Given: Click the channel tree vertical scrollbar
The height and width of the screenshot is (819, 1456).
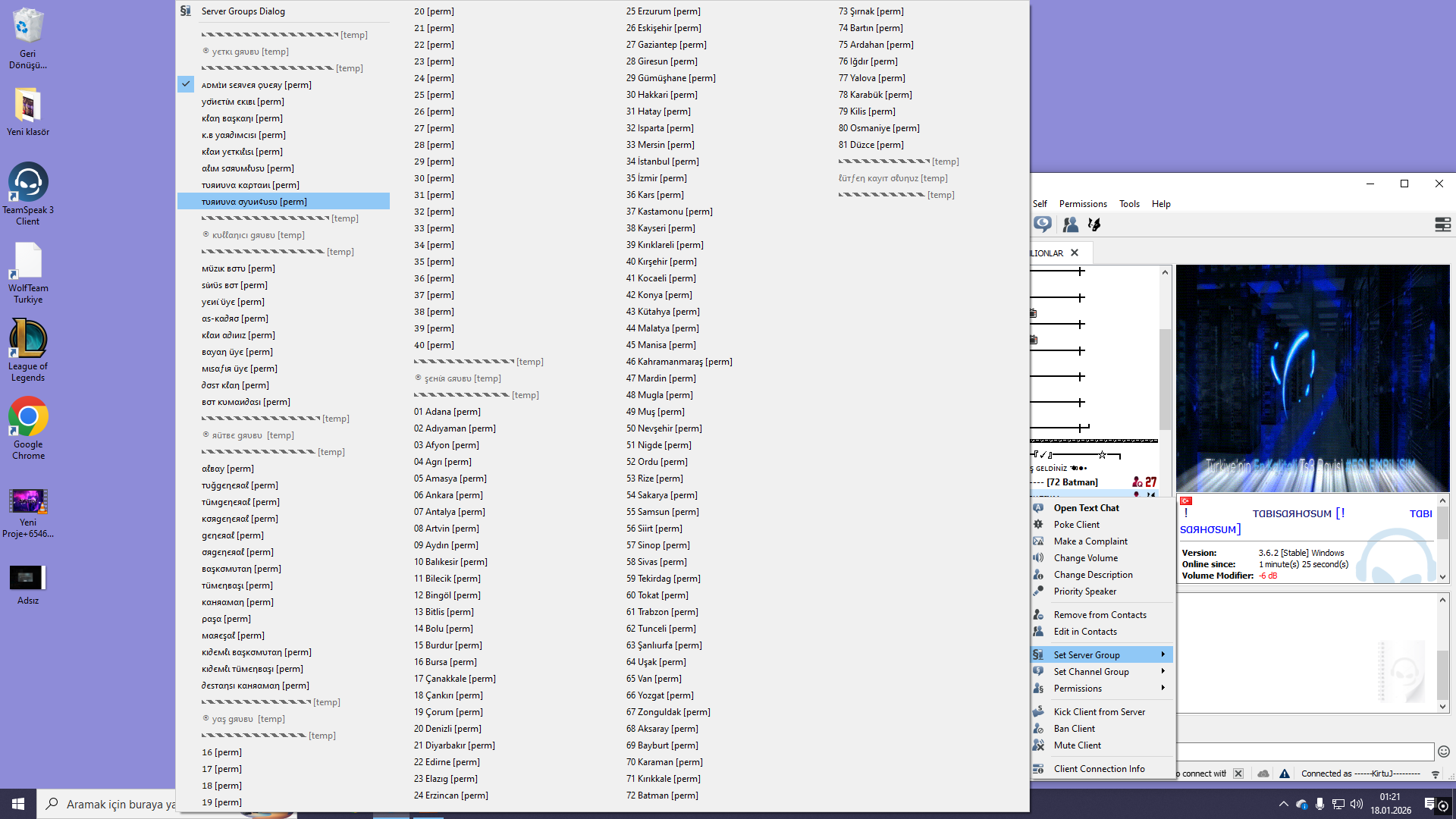Looking at the screenshot, I should tap(1165, 379).
